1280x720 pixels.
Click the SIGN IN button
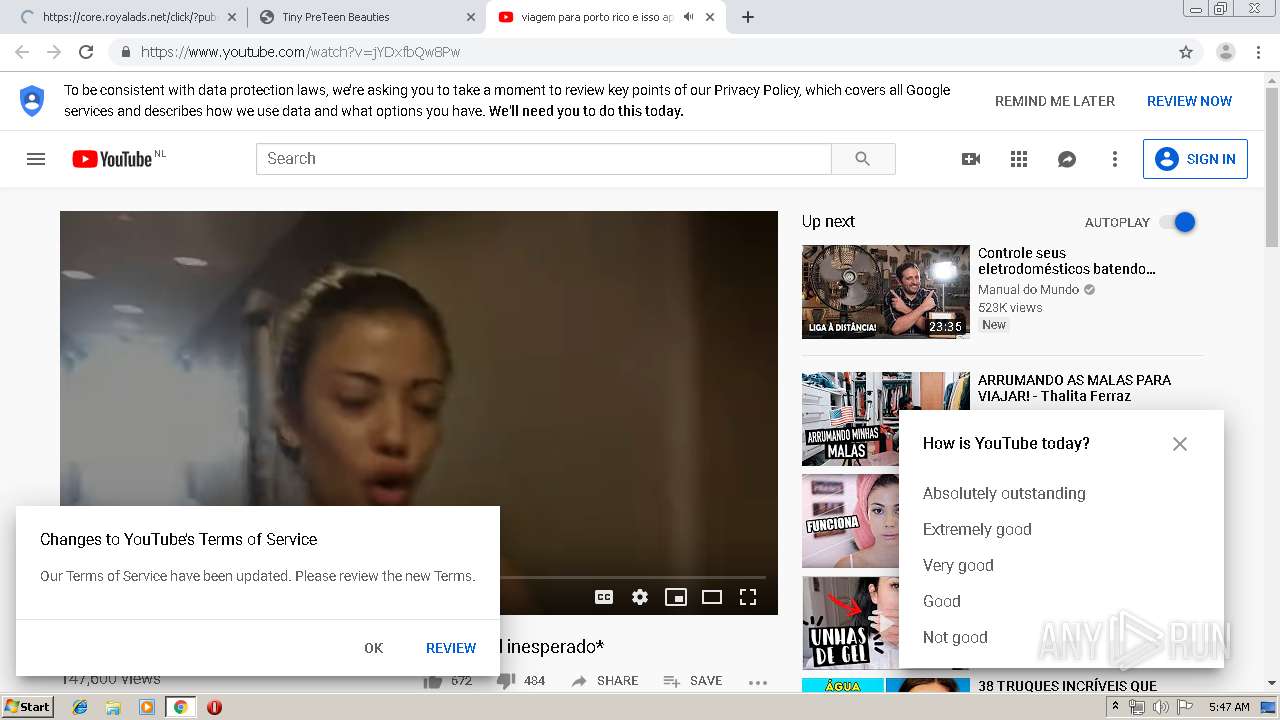(1195, 159)
